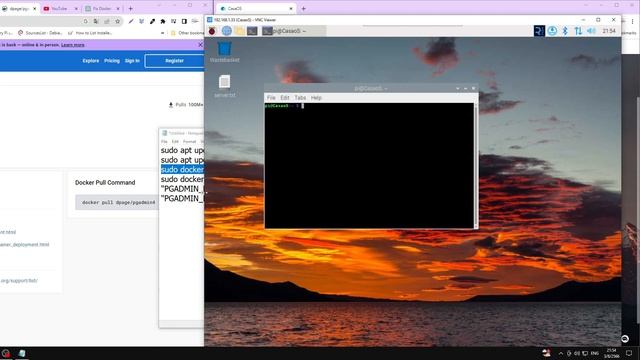The width and height of the screenshot is (640, 360).
Task: Open the Edit menu in the terminal window
Action: (284, 98)
